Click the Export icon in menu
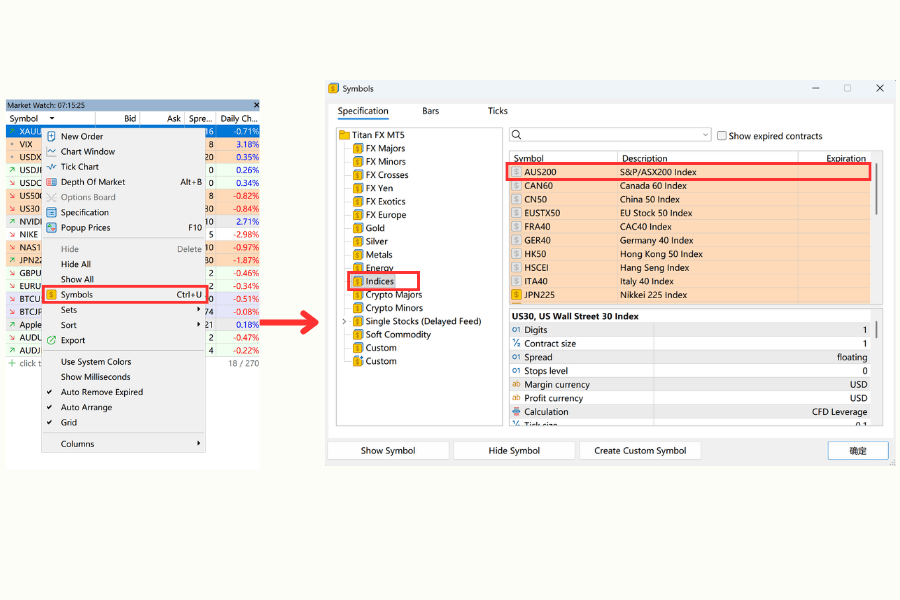 point(51,340)
